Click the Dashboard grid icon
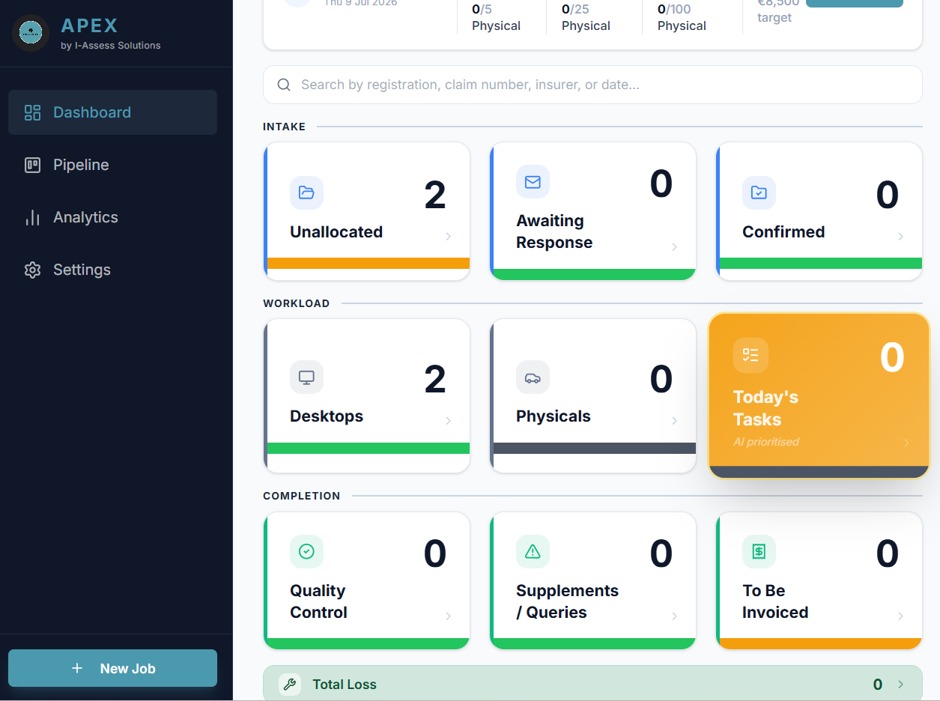Screen dimensions: 940x701 pyautogui.click(x=32, y=113)
